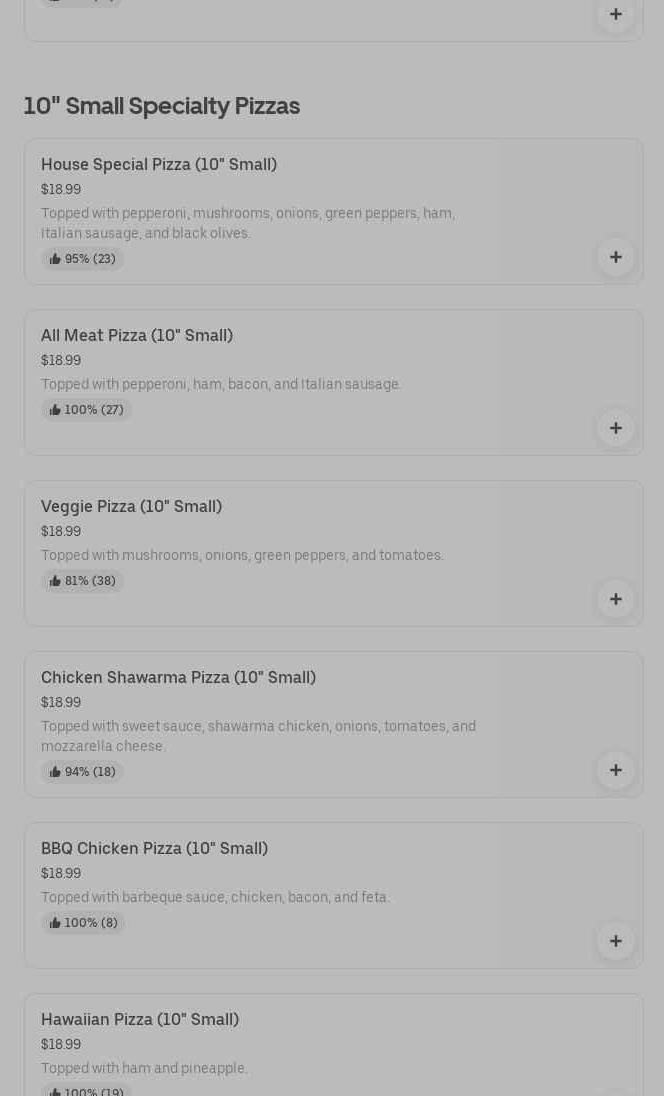Add Chicken Shawarma Pizza to order
Screen dimensions: 664x1096
pos(616,770)
